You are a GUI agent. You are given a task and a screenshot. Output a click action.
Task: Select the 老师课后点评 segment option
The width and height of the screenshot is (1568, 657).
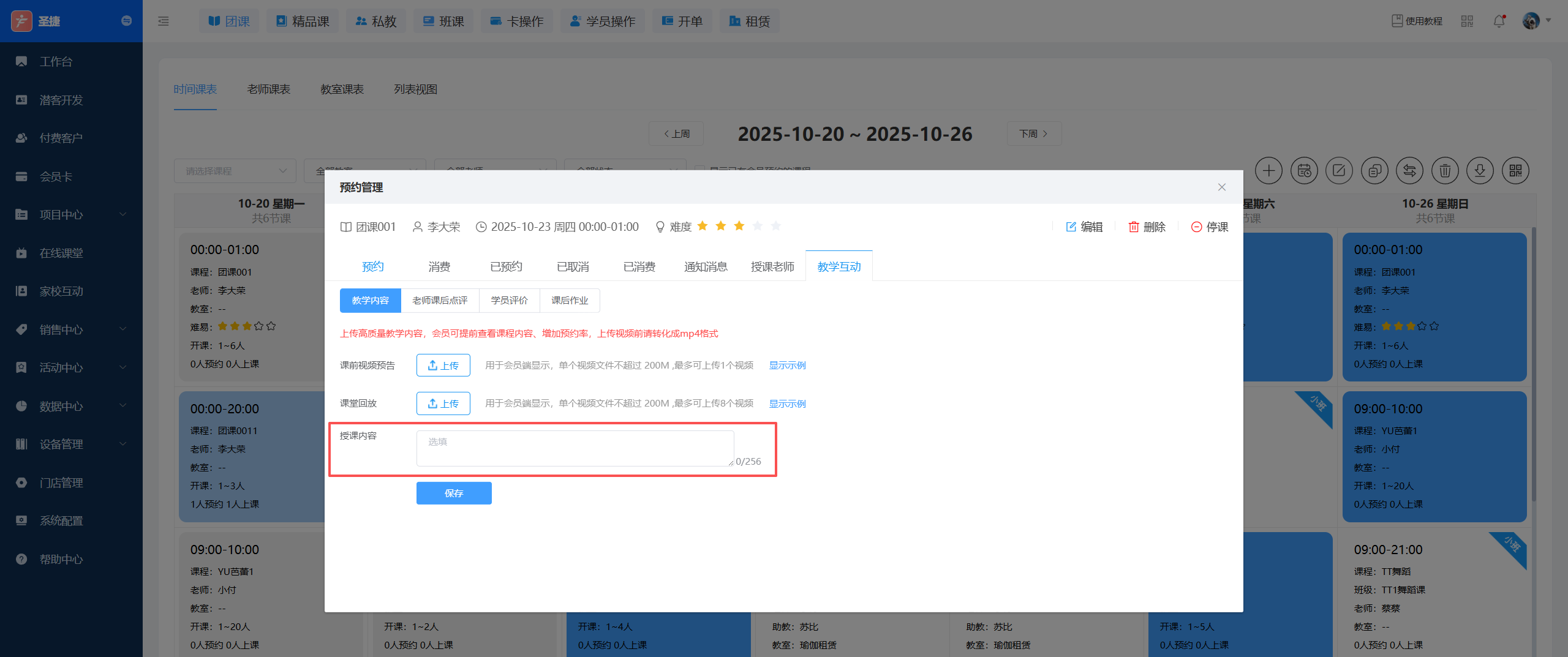[x=440, y=301]
